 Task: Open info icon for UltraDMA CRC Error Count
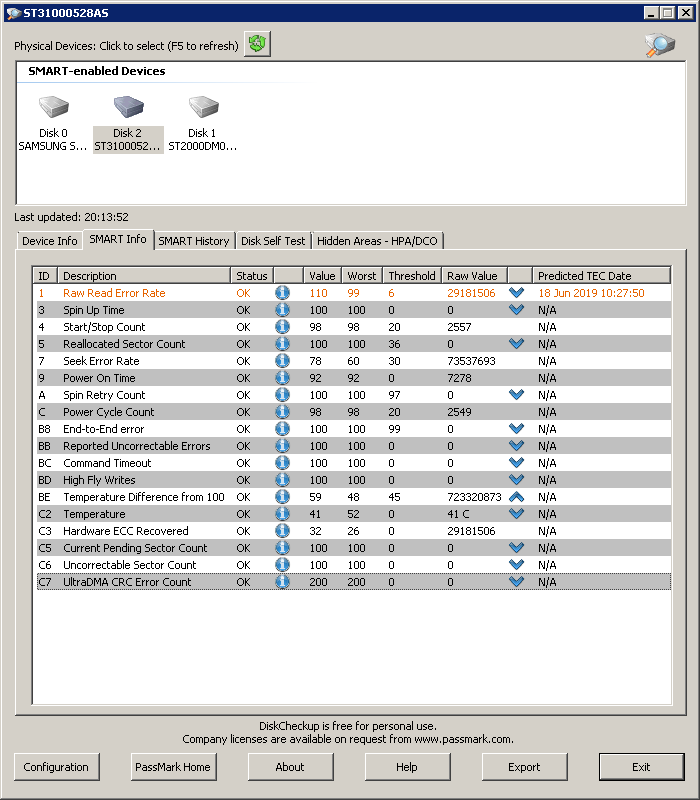coord(282,582)
